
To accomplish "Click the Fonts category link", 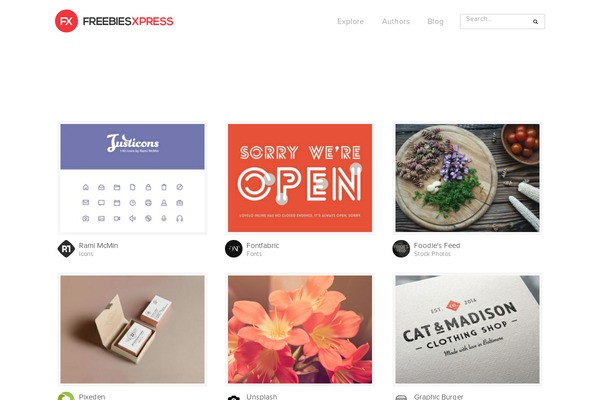I will click(254, 254).
